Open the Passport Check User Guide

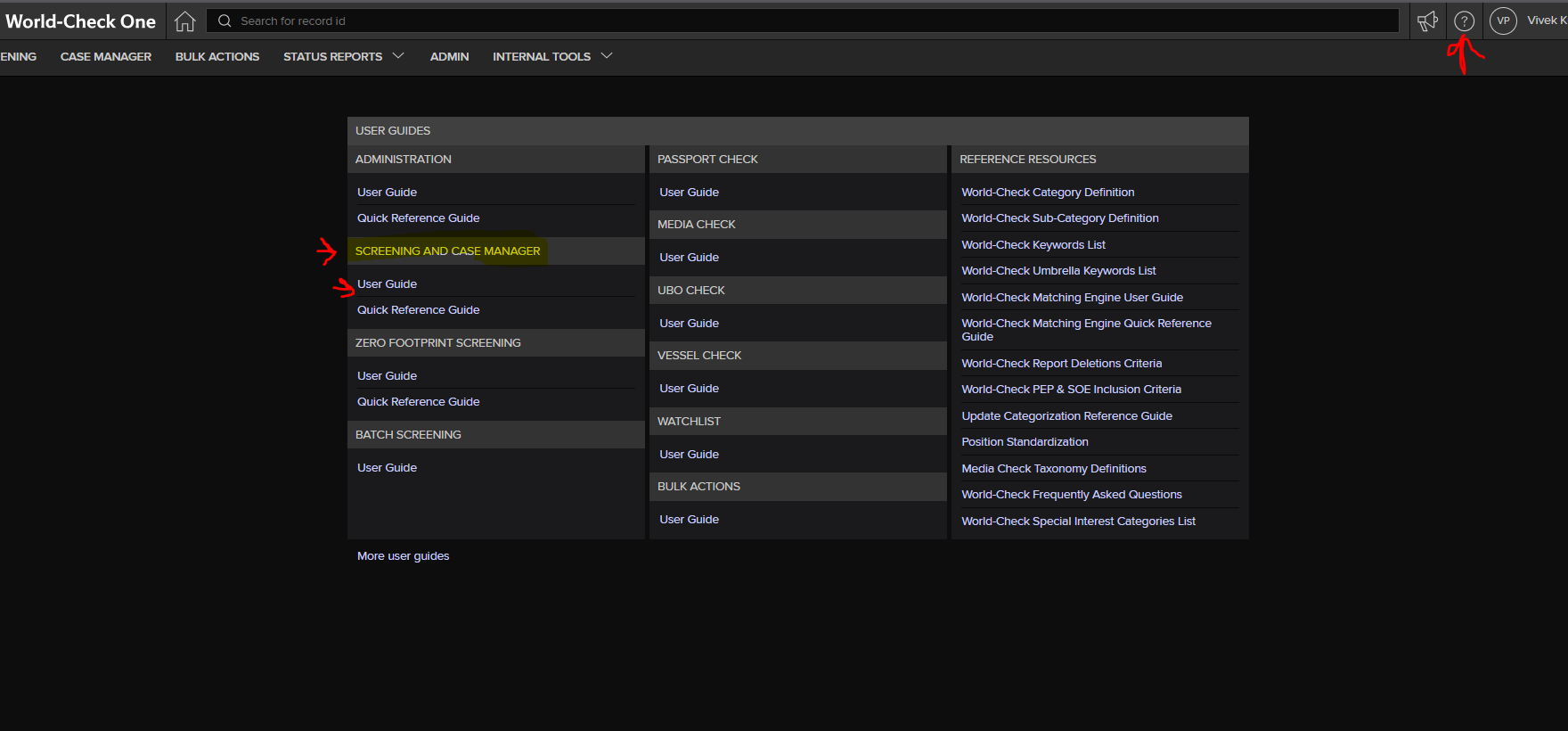689,193
